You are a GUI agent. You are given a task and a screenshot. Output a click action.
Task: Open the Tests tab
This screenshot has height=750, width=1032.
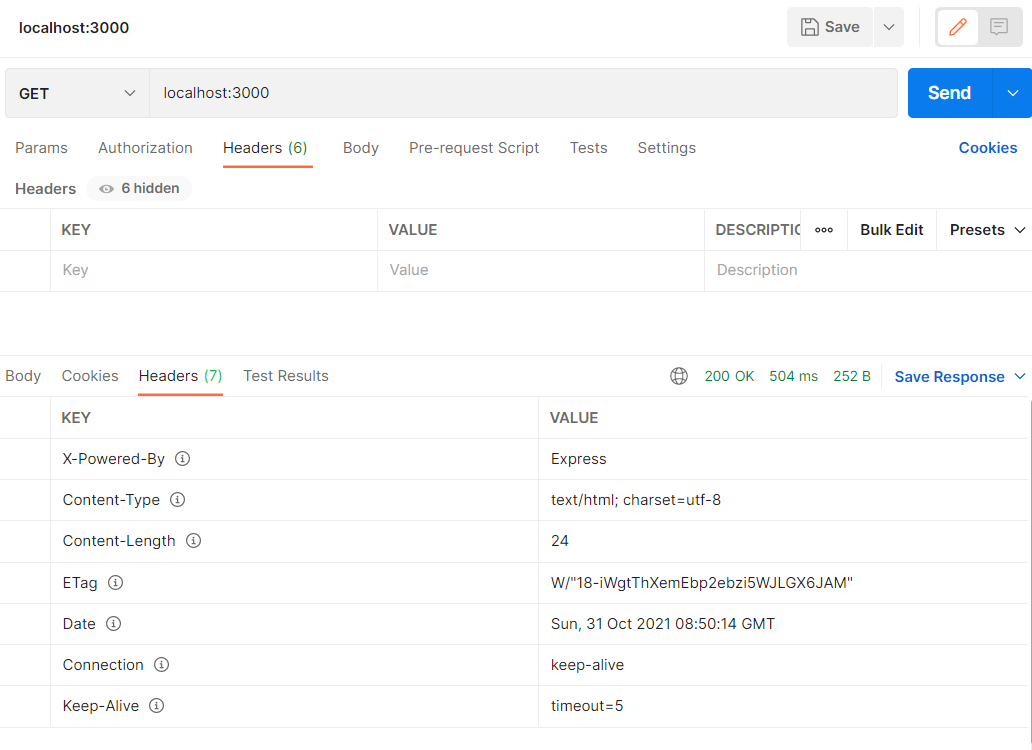pos(588,148)
